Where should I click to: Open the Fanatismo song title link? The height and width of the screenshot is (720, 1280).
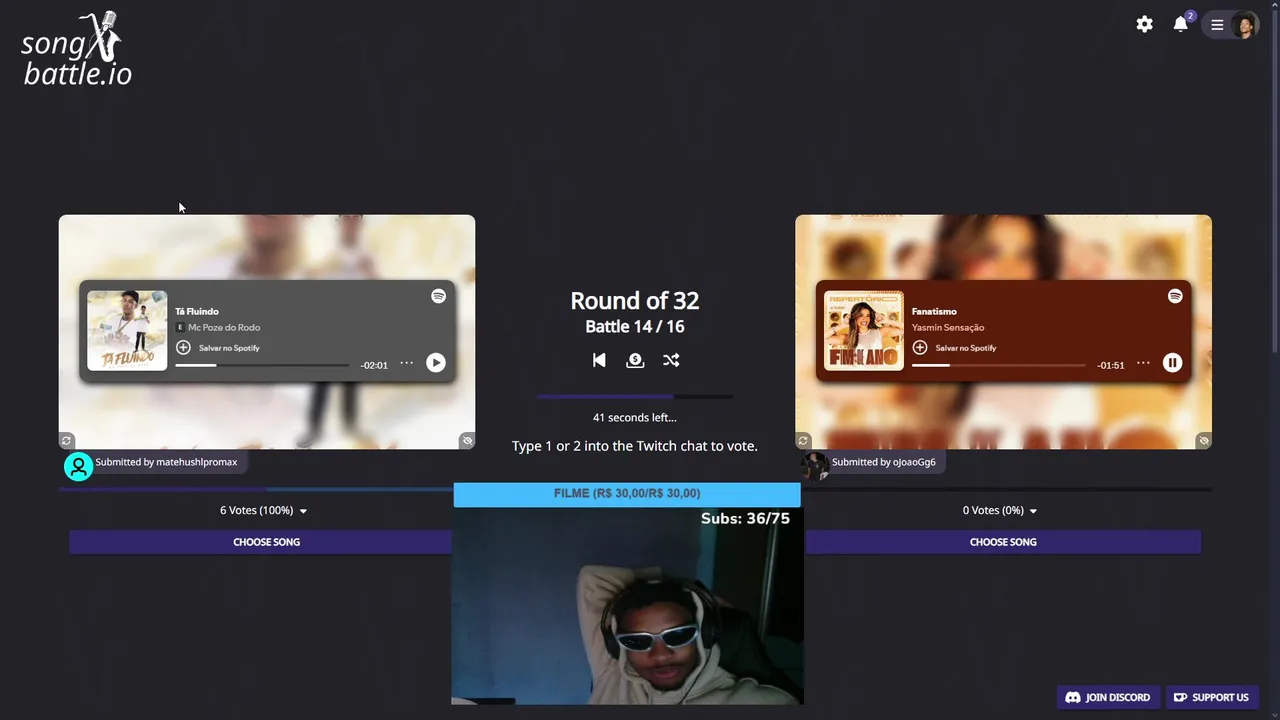(x=934, y=311)
